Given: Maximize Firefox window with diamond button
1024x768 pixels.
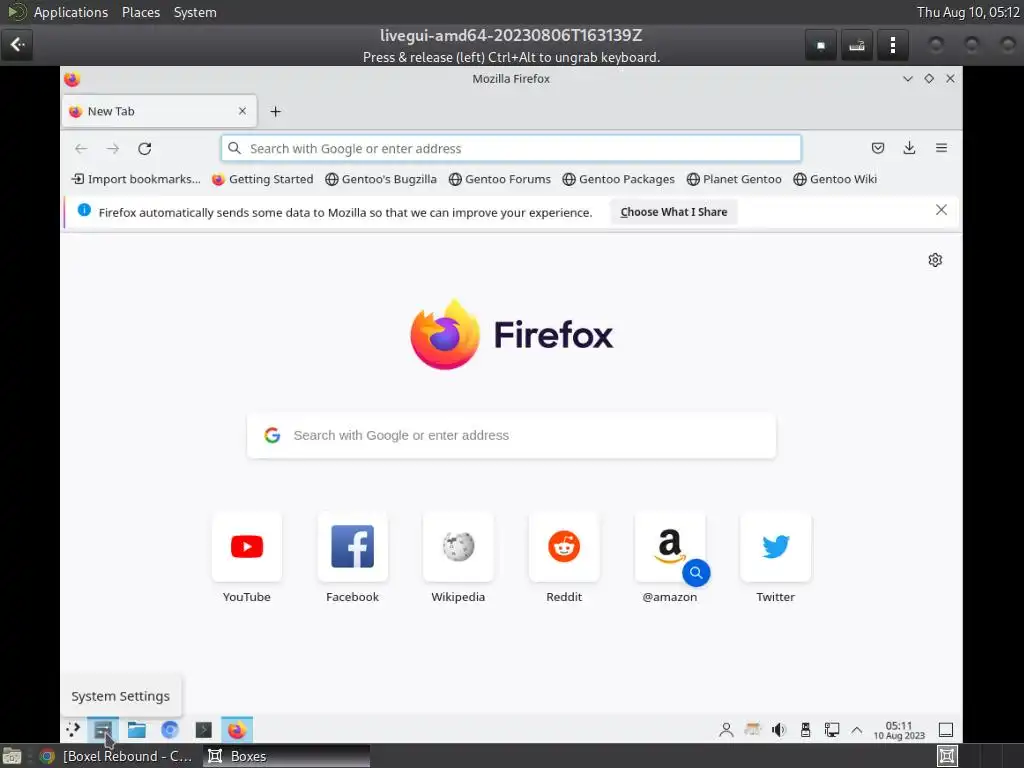Looking at the screenshot, I should (929, 78).
